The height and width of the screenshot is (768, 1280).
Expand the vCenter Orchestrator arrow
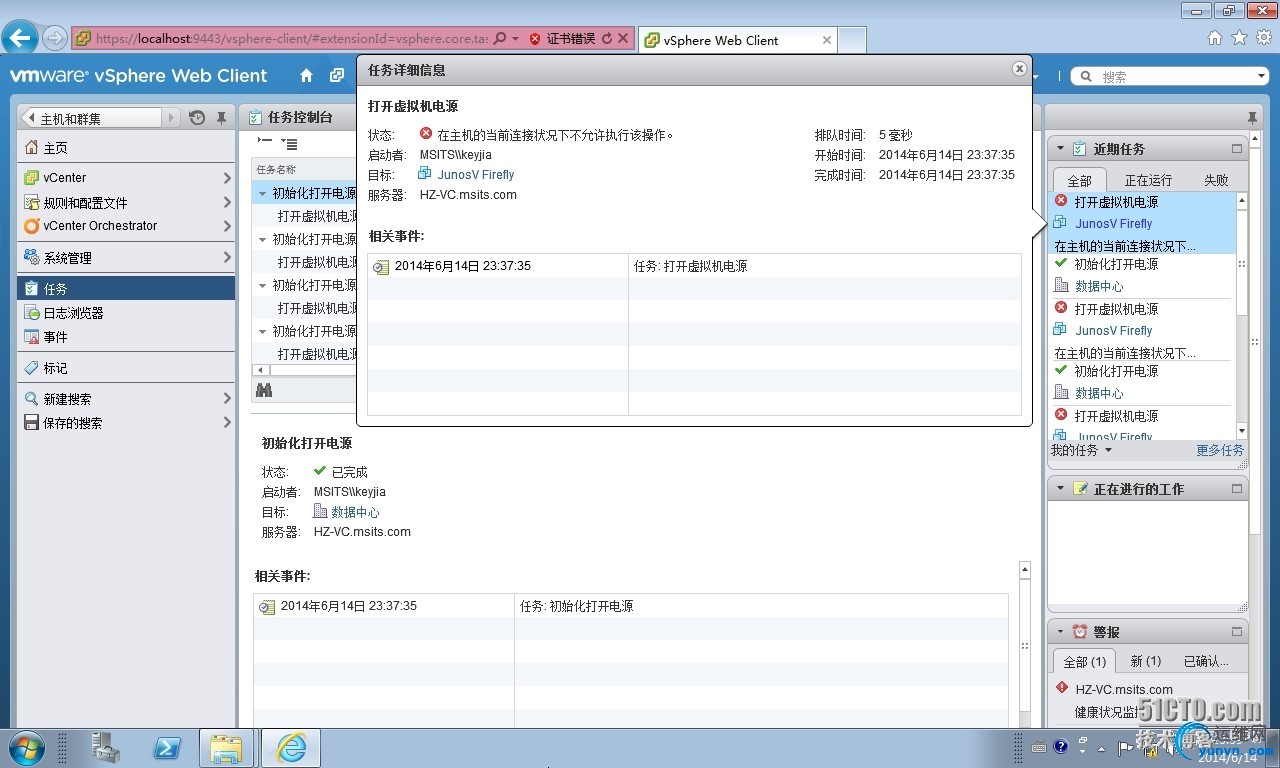(x=227, y=226)
